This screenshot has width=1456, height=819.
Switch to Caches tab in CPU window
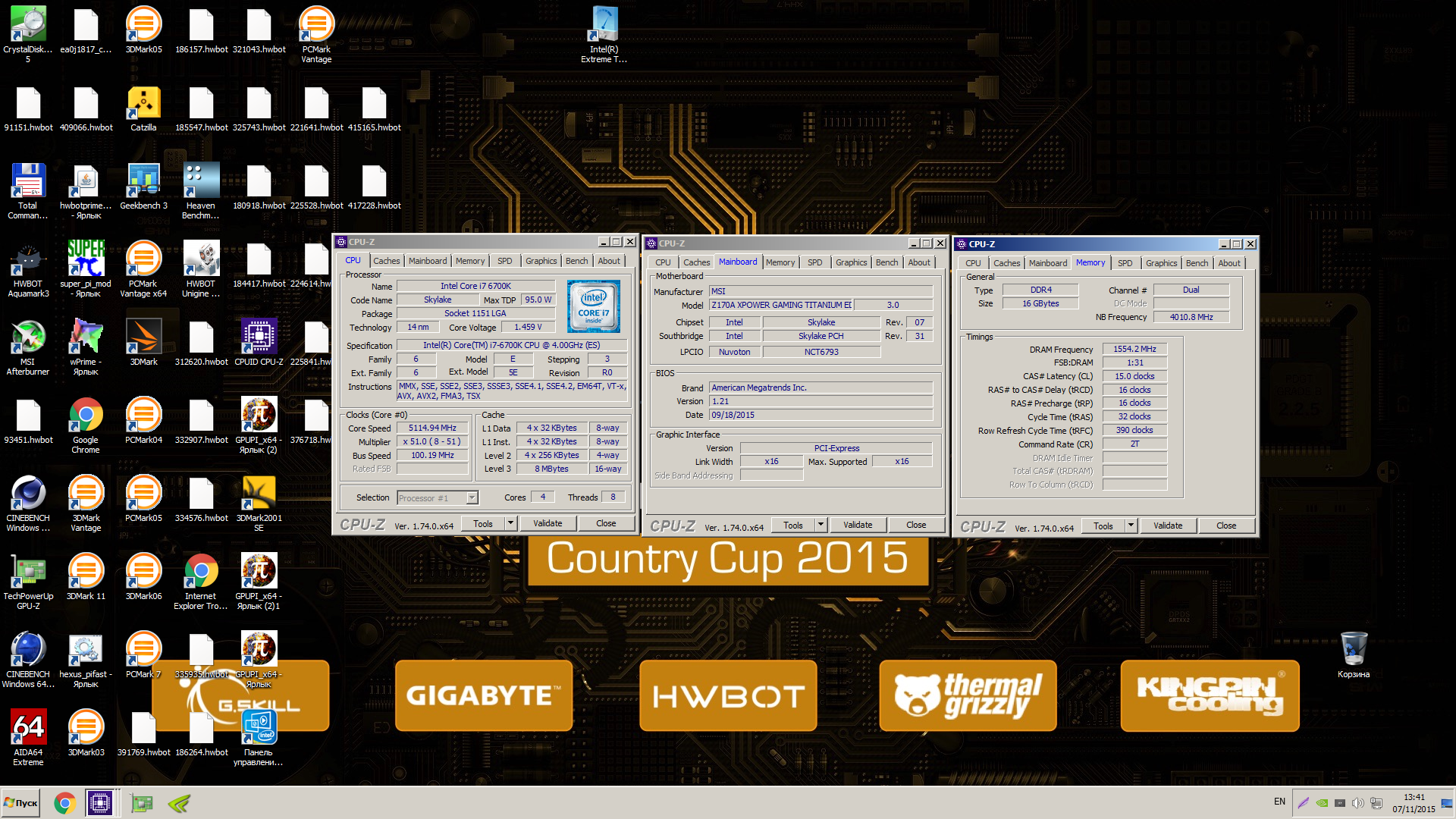(x=386, y=261)
